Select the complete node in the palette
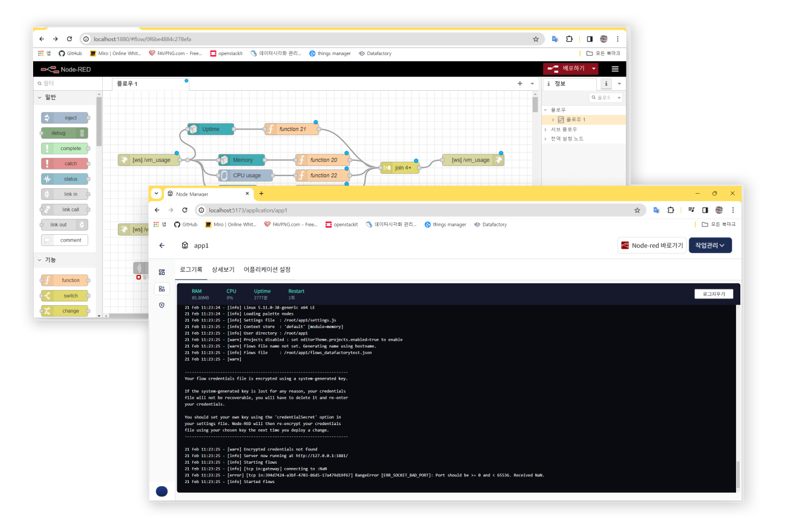Image resolution: width=786 pixels, height=525 pixels. 65,148
